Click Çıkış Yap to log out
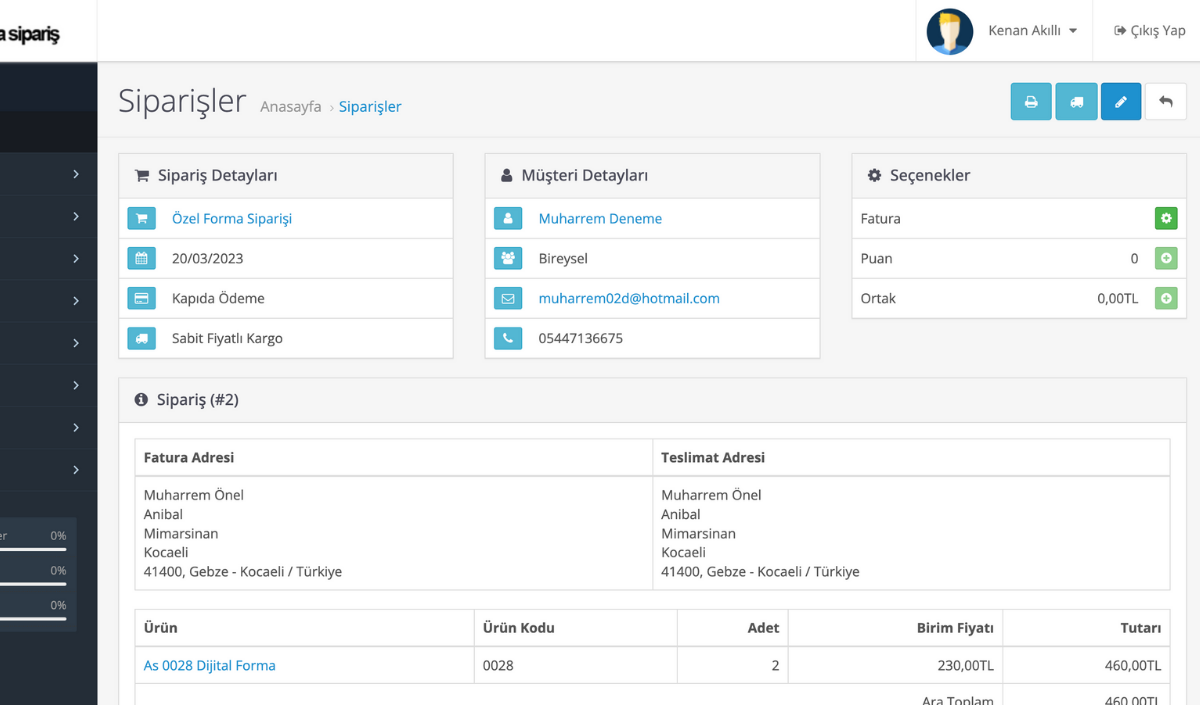The height and width of the screenshot is (705, 1200). coord(1150,31)
